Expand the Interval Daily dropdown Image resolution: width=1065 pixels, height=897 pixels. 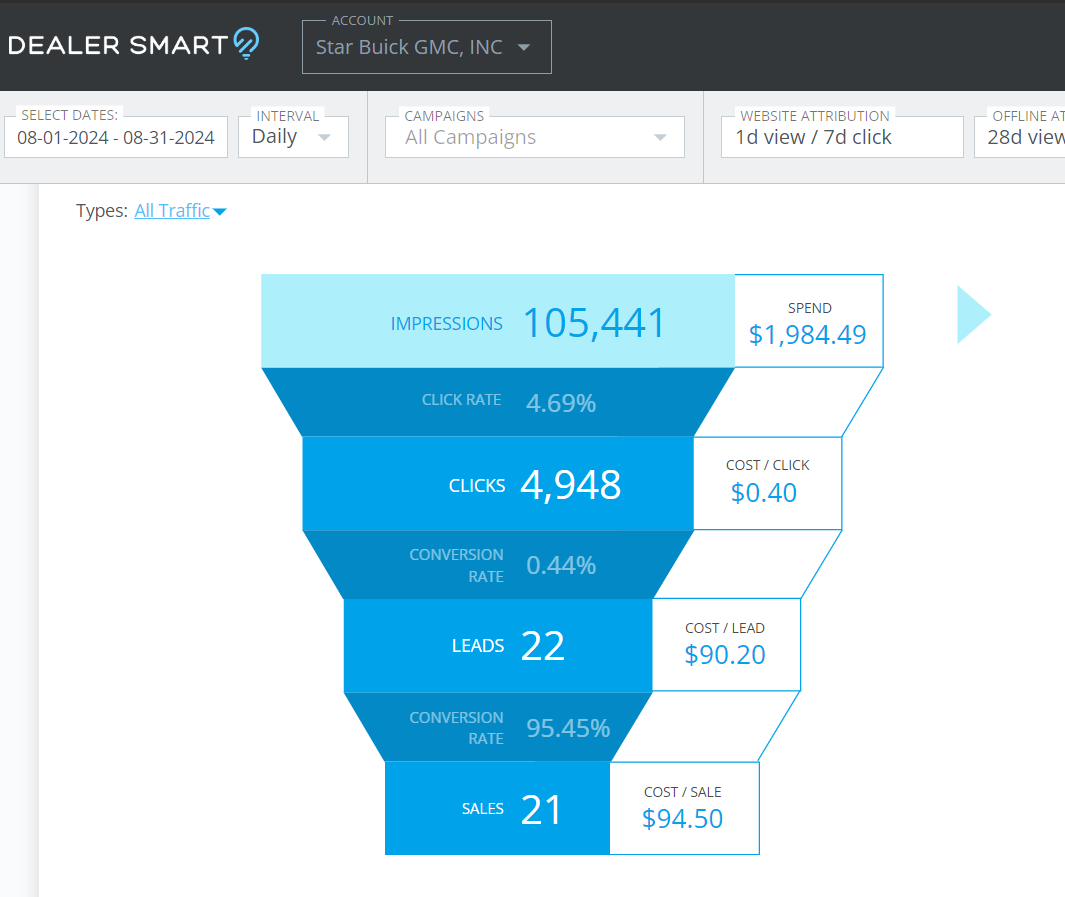pos(293,137)
